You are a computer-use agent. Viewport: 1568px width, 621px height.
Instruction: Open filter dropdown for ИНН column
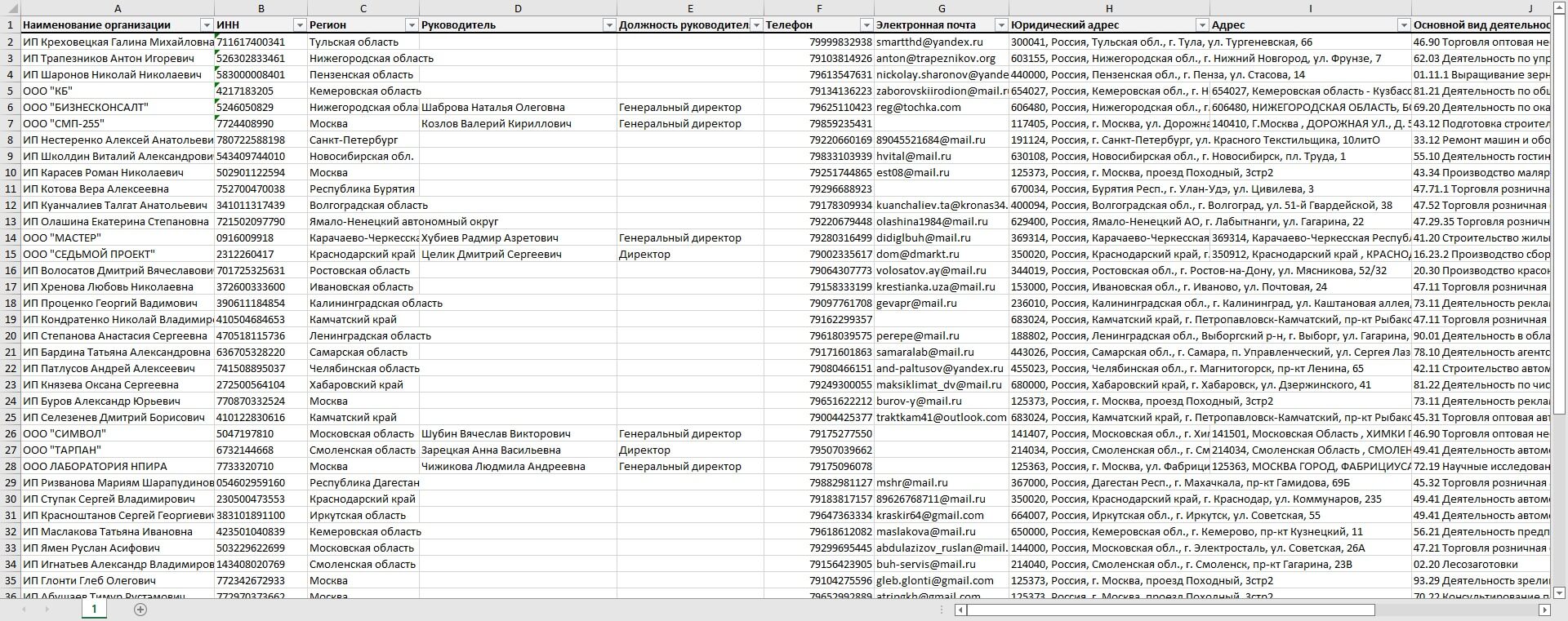(300, 25)
